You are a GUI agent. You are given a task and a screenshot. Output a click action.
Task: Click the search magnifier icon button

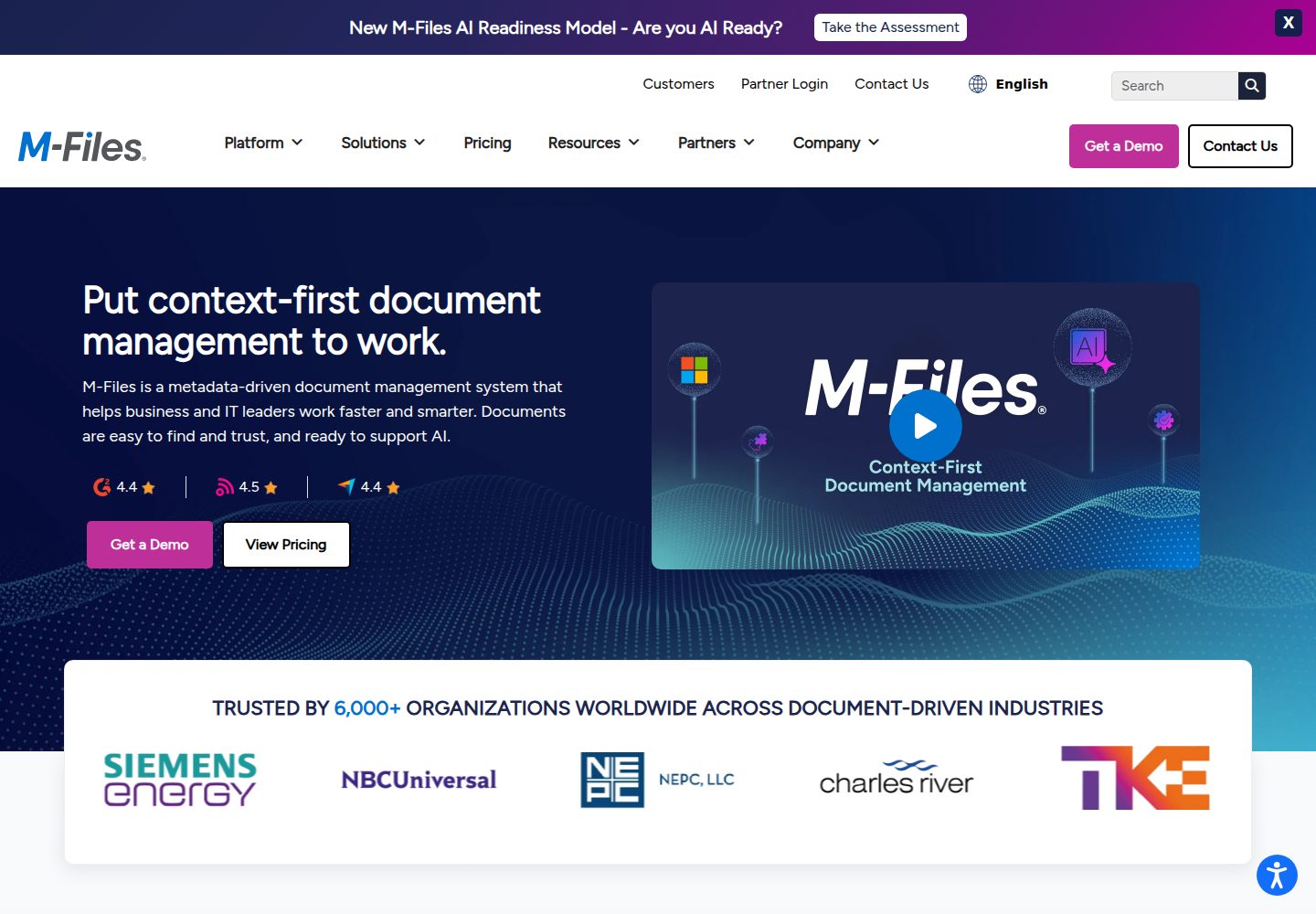pos(1252,85)
